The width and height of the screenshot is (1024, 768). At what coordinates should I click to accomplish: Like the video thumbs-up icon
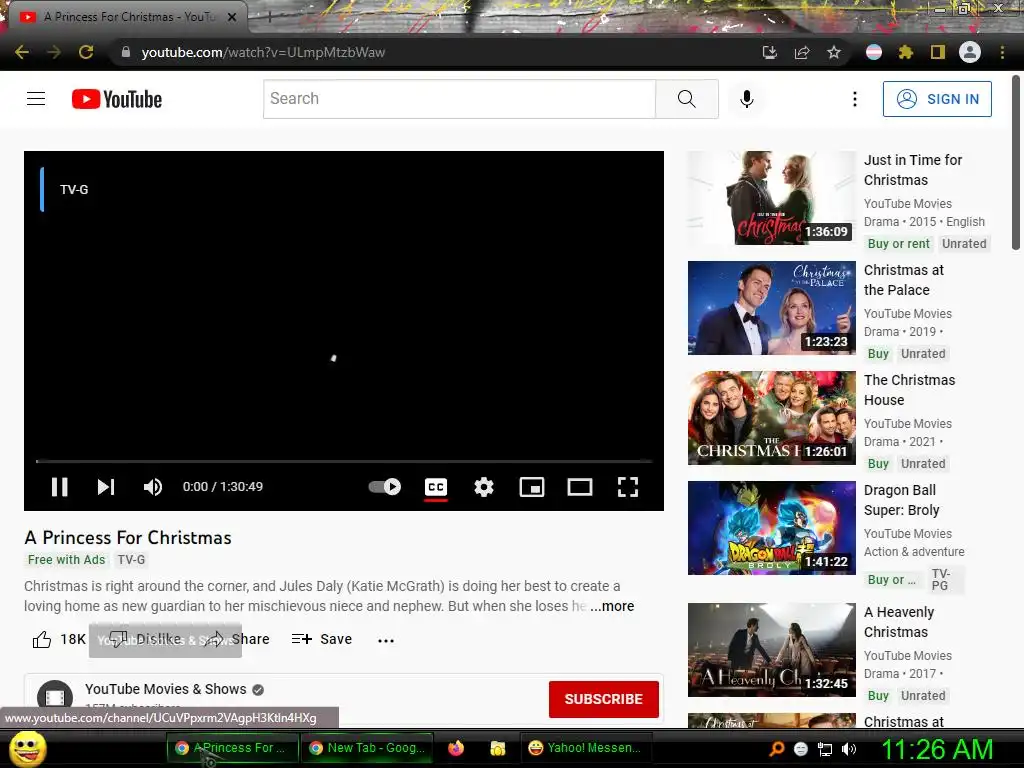[x=42, y=639]
